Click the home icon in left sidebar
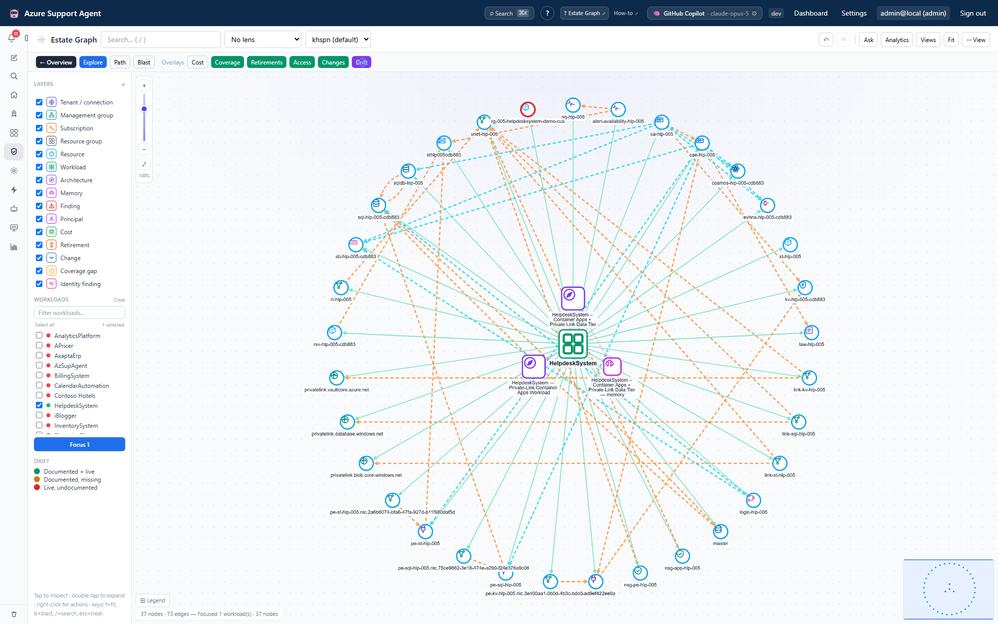998x624 pixels. coord(13,95)
